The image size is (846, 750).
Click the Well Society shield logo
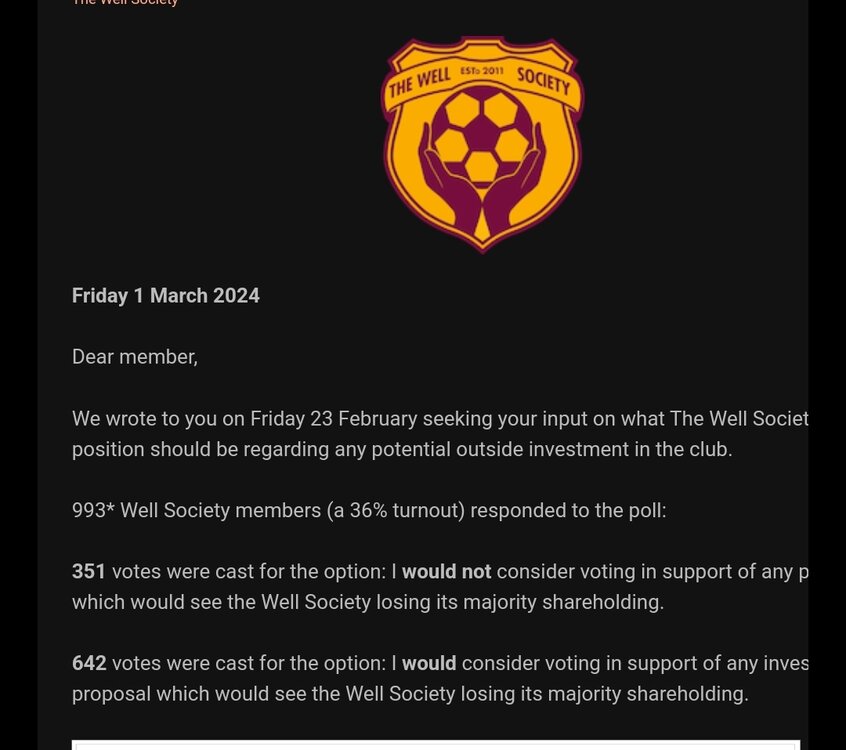(482, 144)
